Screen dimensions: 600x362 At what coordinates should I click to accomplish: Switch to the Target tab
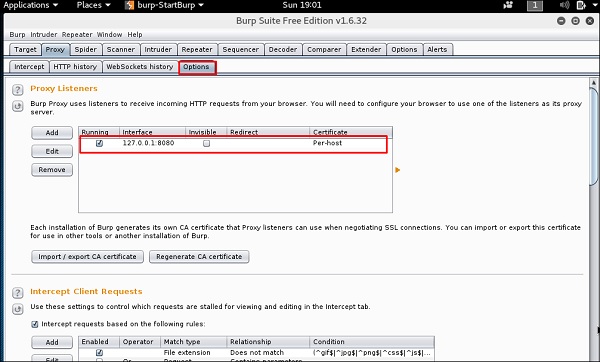[x=25, y=49]
